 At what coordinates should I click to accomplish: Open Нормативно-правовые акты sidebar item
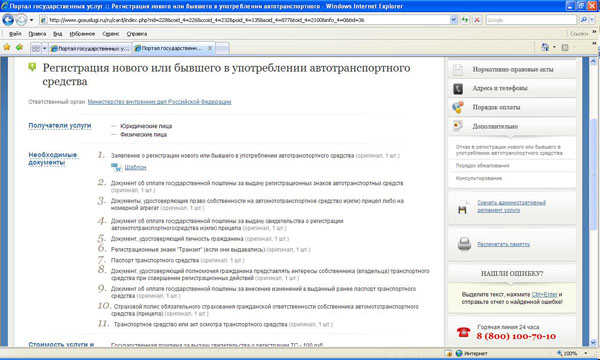(x=512, y=69)
